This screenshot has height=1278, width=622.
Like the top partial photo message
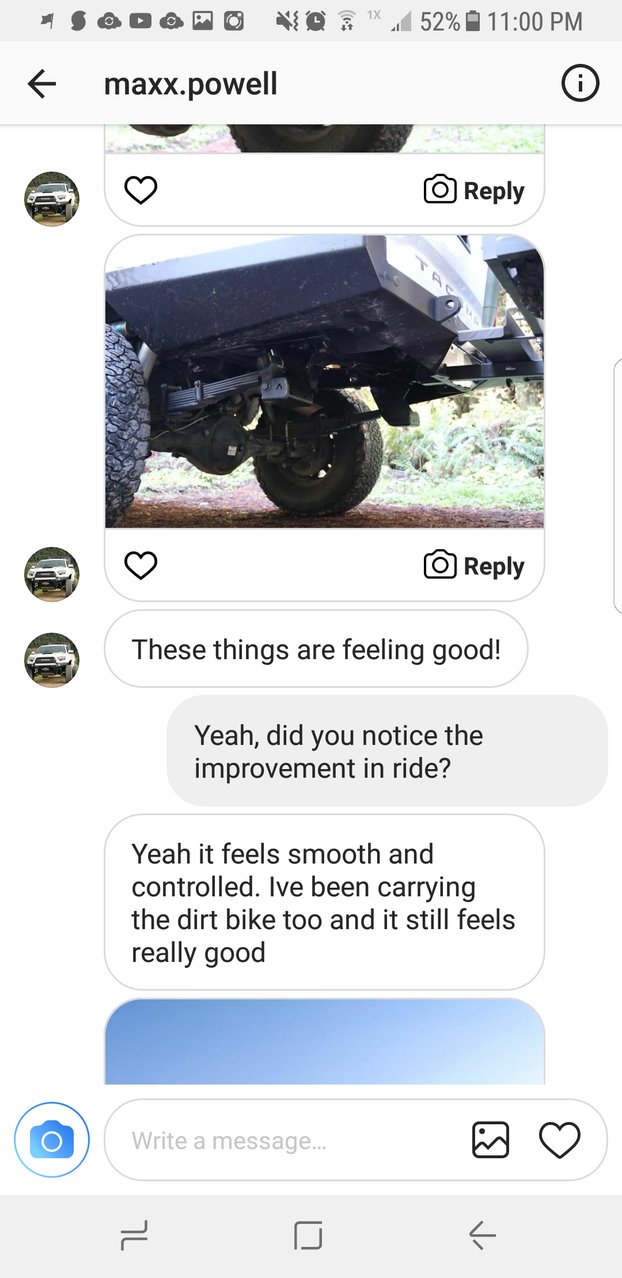coord(141,190)
